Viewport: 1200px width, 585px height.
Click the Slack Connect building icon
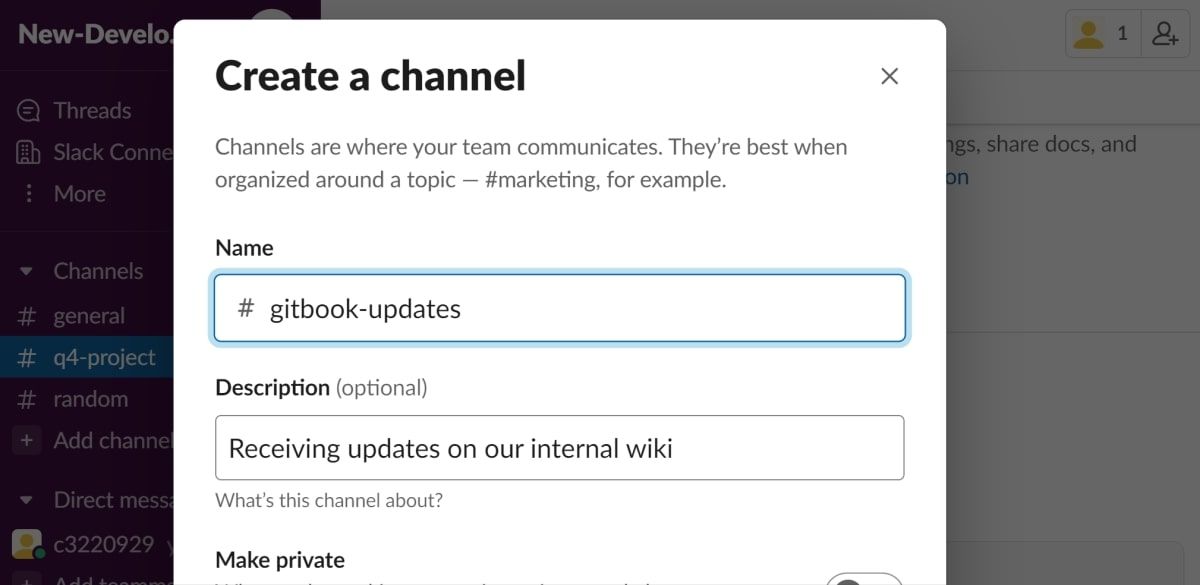coord(29,153)
